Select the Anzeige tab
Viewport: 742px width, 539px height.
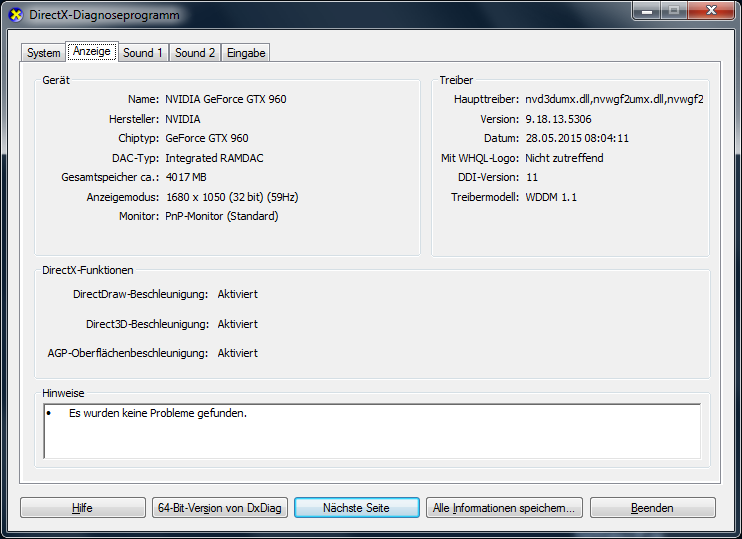[92, 51]
